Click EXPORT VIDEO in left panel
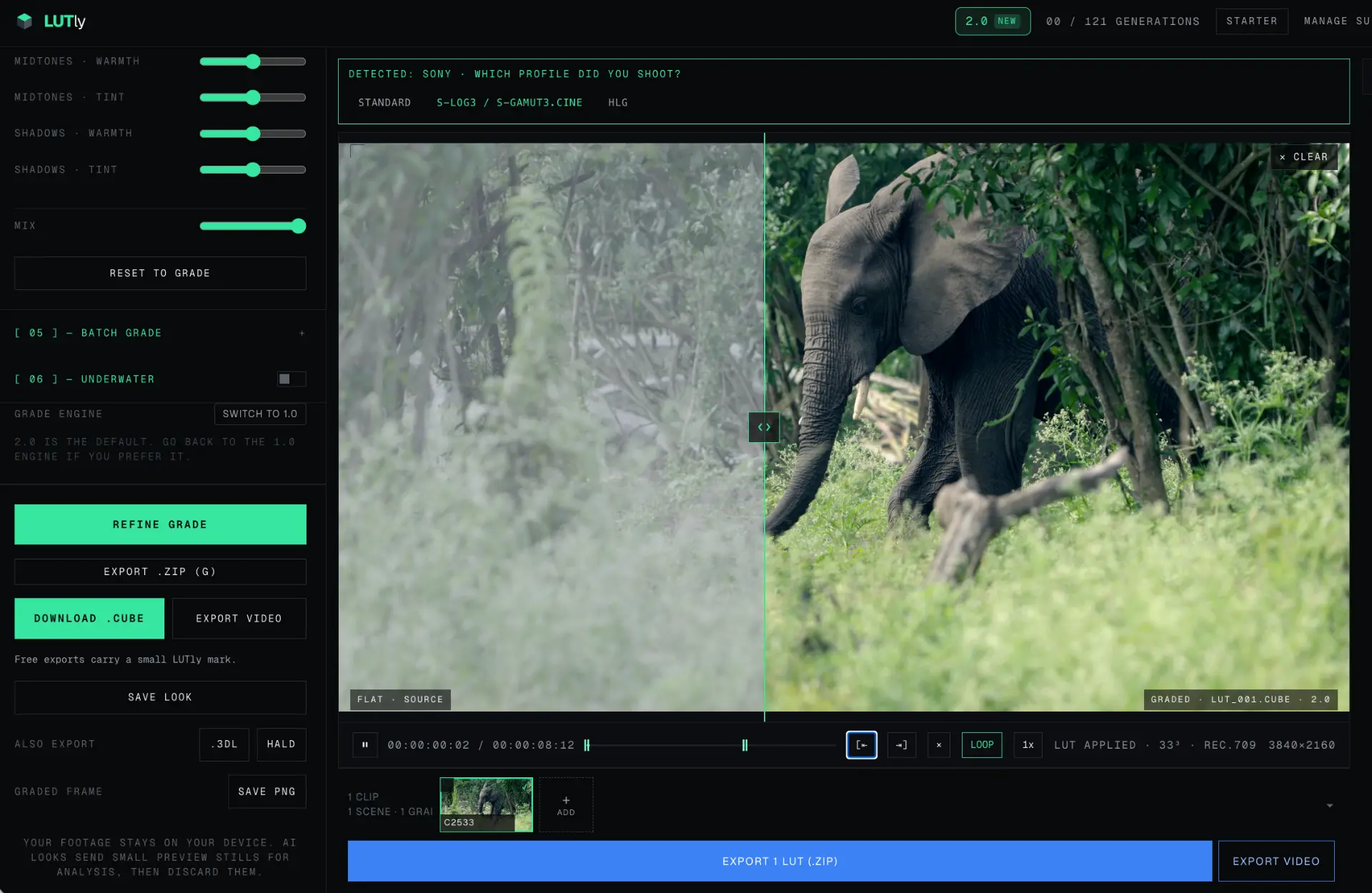 point(239,619)
